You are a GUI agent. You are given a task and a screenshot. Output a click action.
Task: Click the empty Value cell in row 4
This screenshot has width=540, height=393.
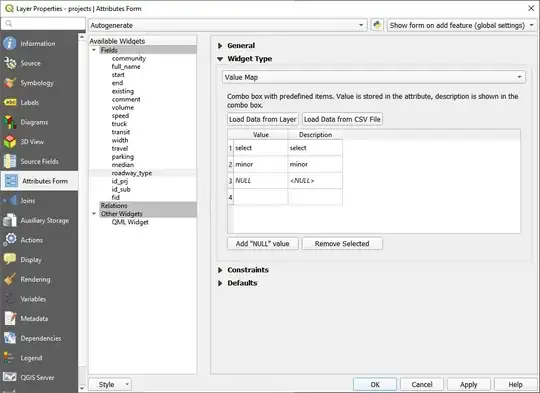[260, 197]
